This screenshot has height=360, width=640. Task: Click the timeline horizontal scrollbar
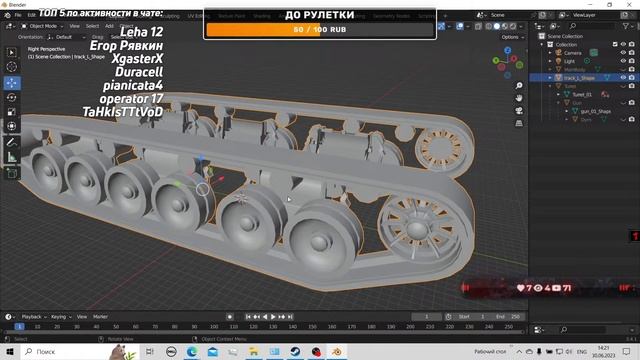click(264, 333)
